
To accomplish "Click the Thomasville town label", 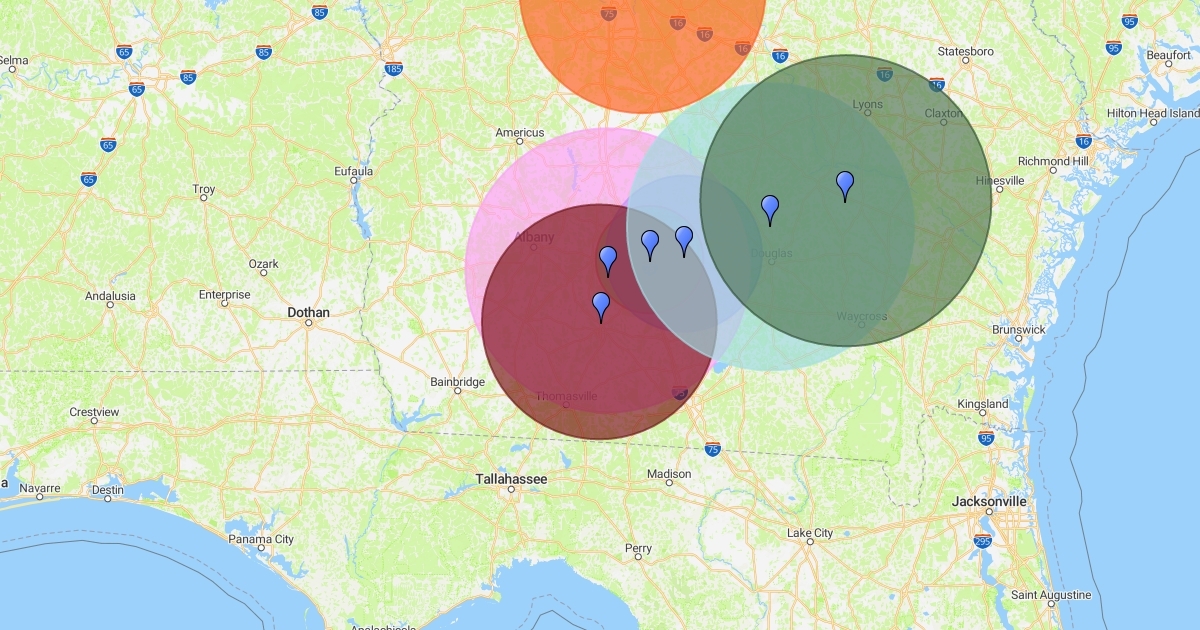I will point(566,396).
